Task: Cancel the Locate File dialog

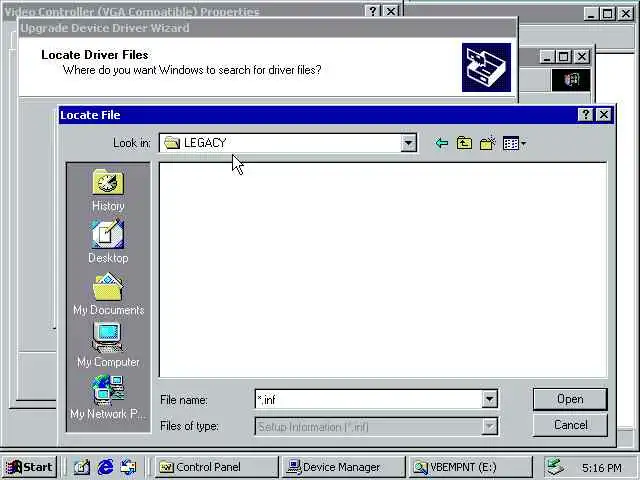Action: pos(570,425)
